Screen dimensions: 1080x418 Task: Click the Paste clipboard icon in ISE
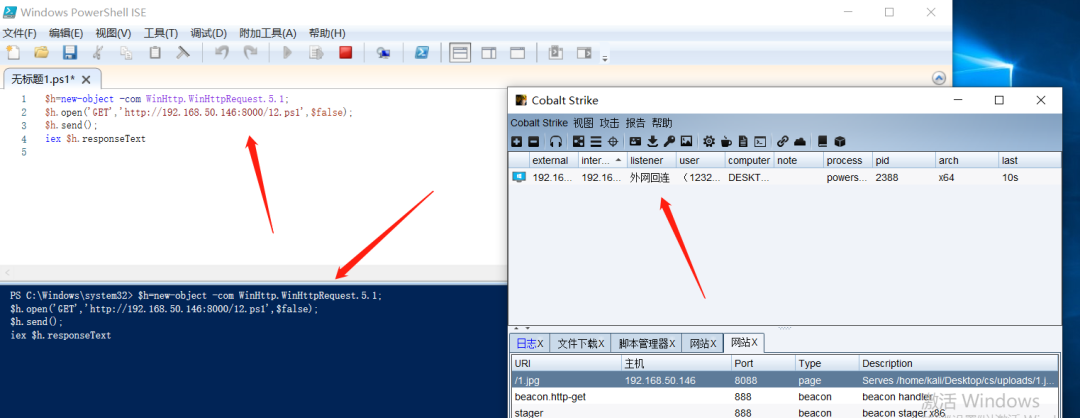[x=155, y=52]
